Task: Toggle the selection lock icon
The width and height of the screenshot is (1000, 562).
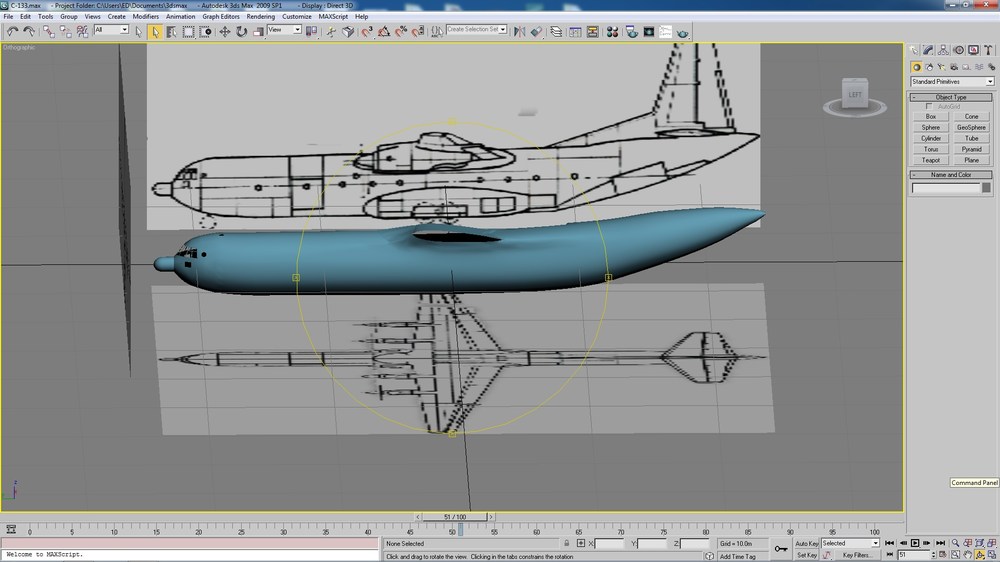Action: point(566,544)
